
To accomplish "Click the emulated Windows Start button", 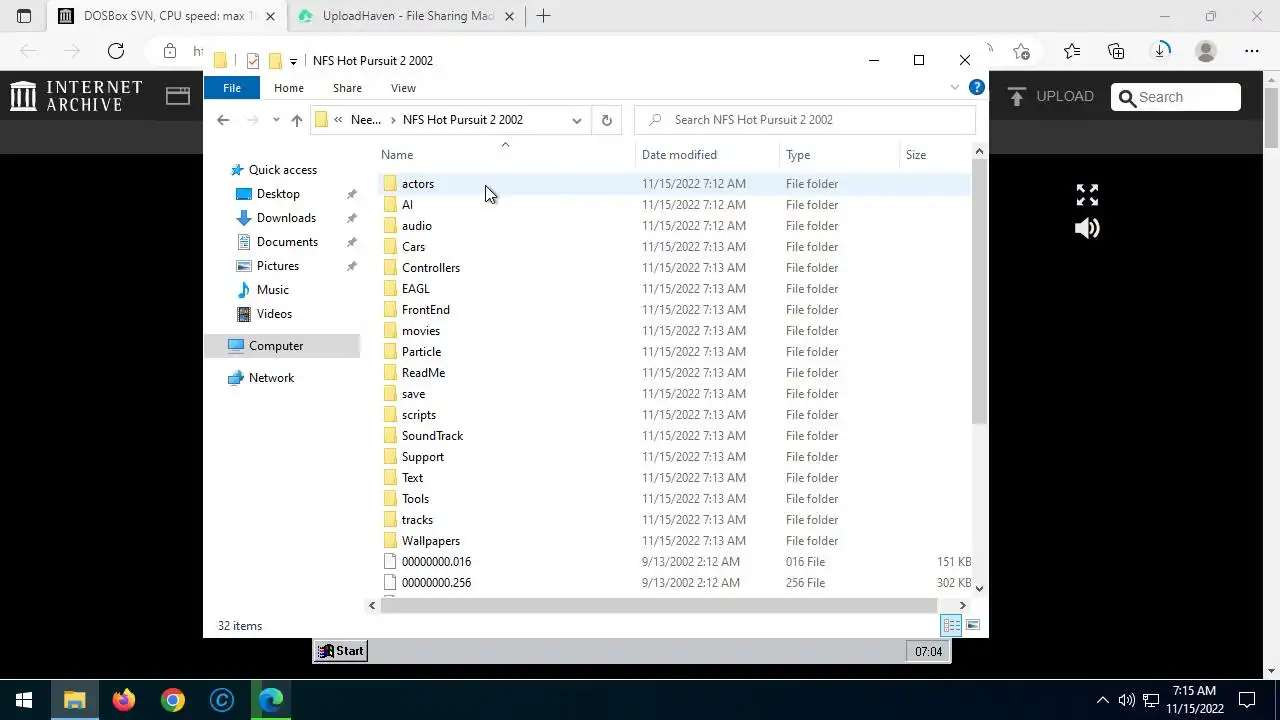I will (341, 651).
